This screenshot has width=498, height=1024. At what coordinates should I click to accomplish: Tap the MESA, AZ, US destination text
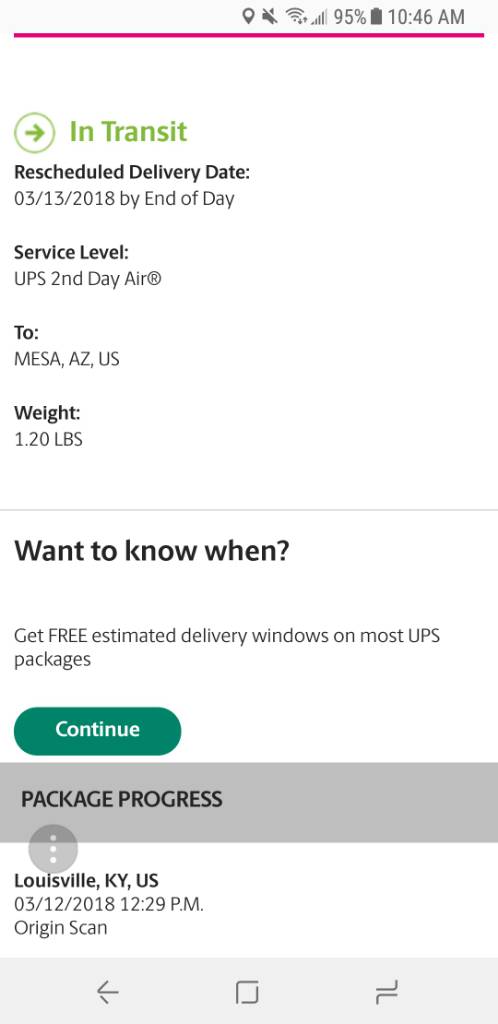tap(67, 359)
